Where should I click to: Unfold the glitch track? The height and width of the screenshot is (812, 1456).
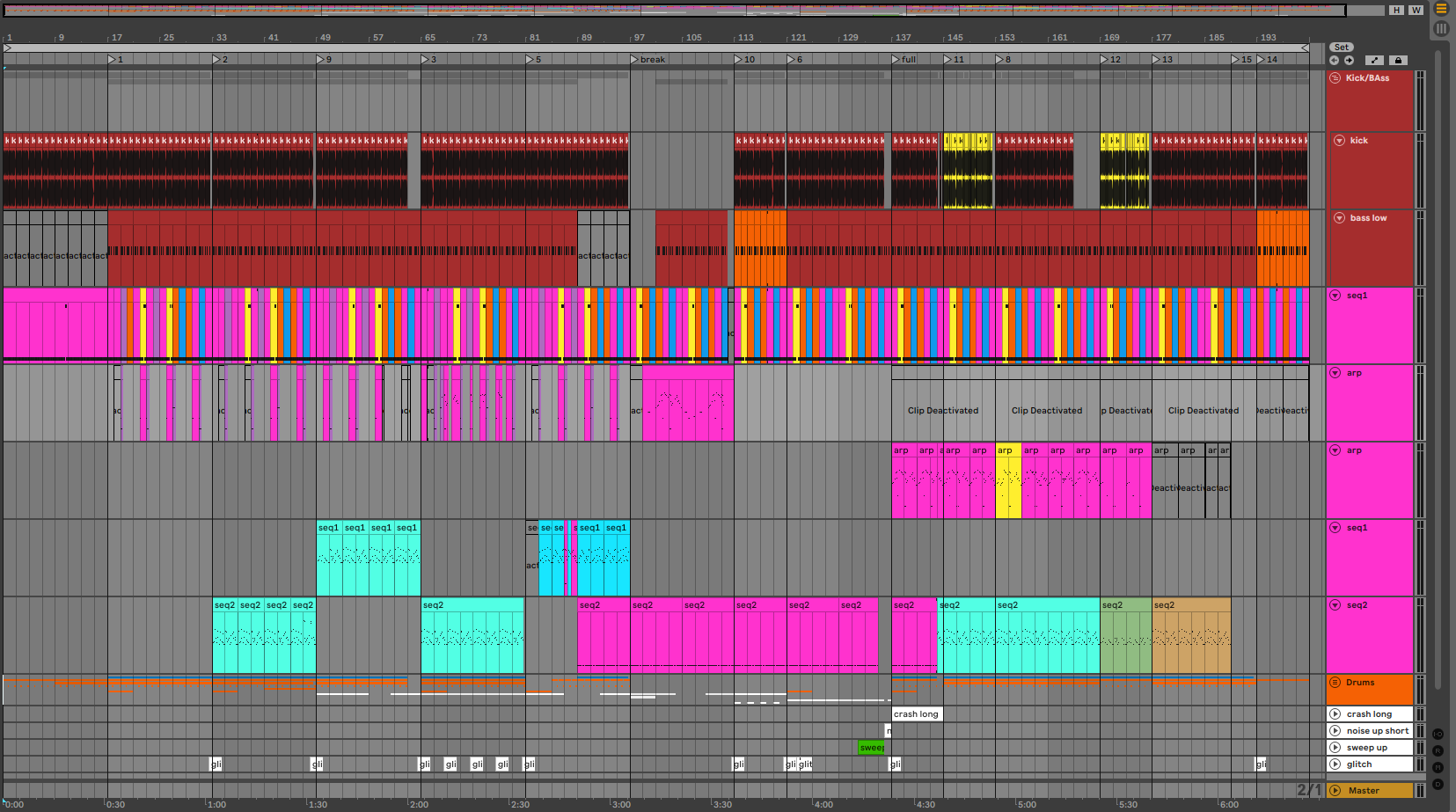pos(1335,764)
